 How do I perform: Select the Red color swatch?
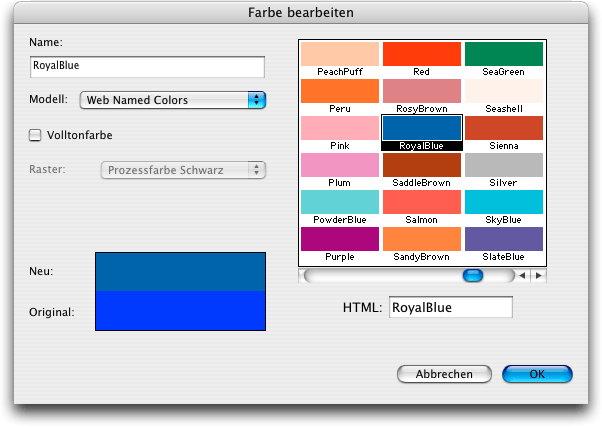pos(422,54)
